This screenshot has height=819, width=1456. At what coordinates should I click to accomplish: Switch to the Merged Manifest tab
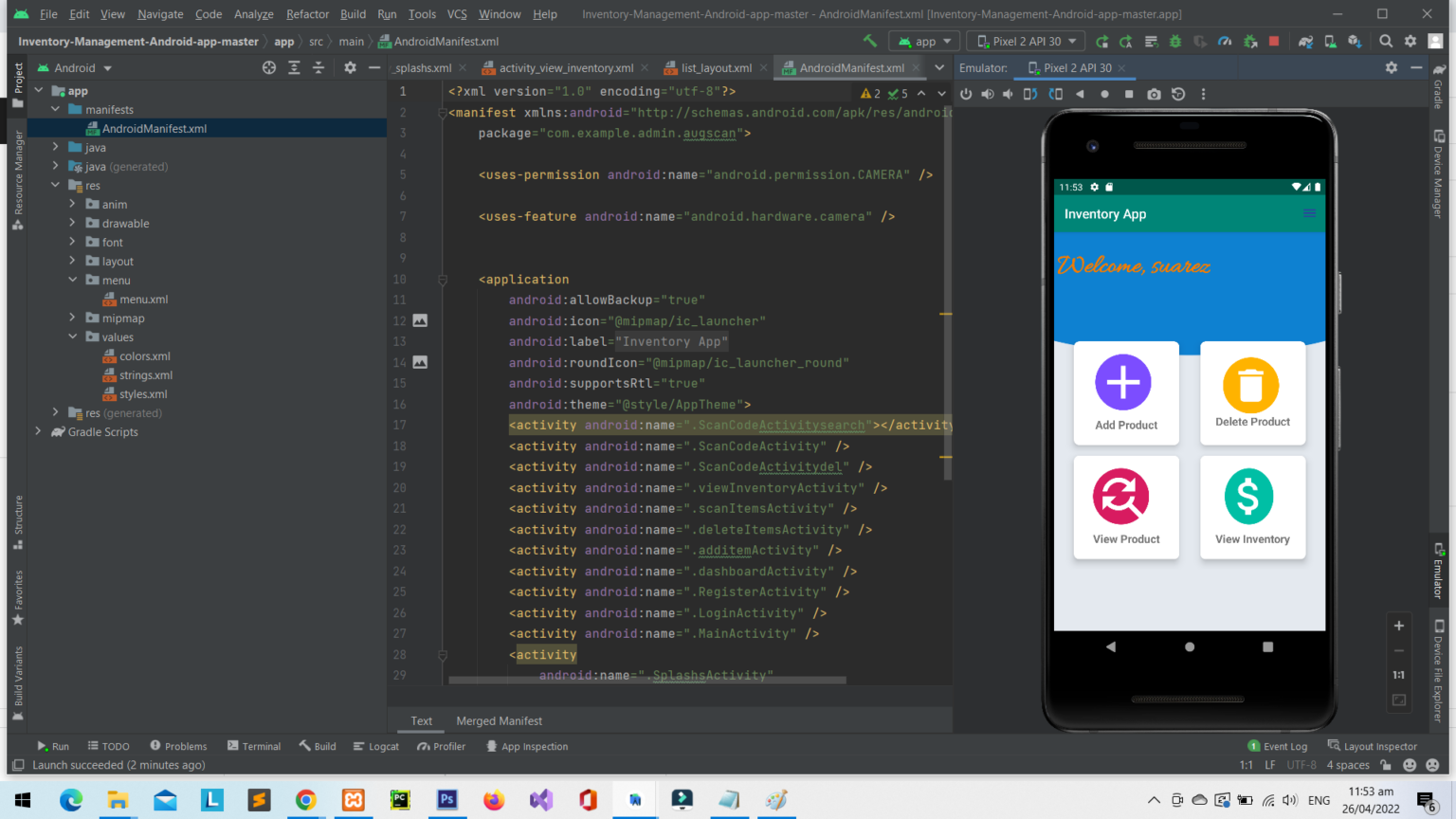point(499,720)
